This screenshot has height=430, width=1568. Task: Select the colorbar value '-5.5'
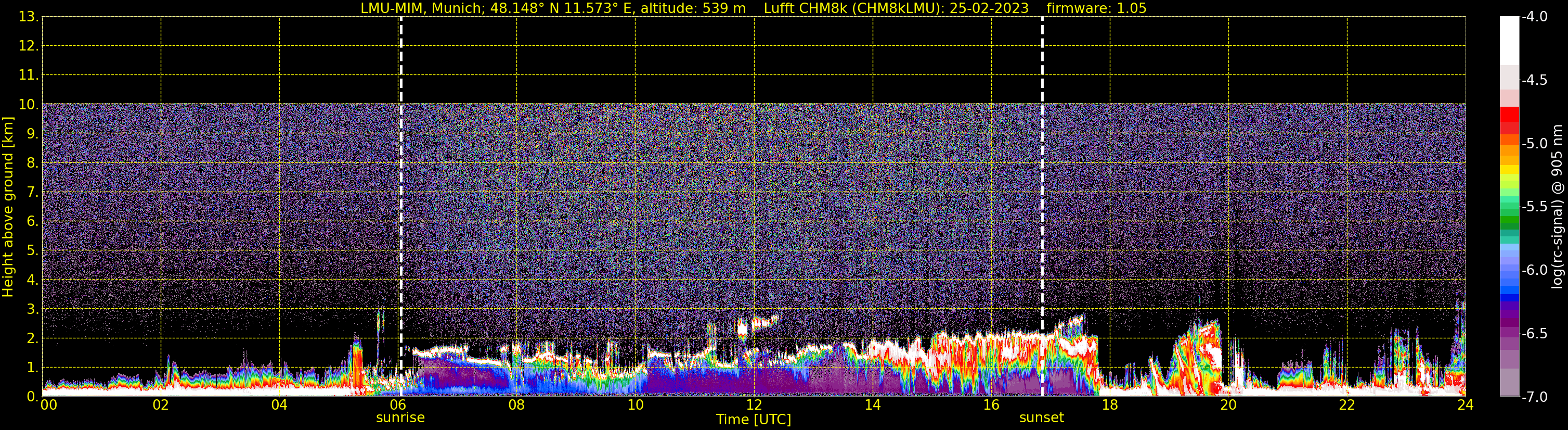tap(1534, 207)
